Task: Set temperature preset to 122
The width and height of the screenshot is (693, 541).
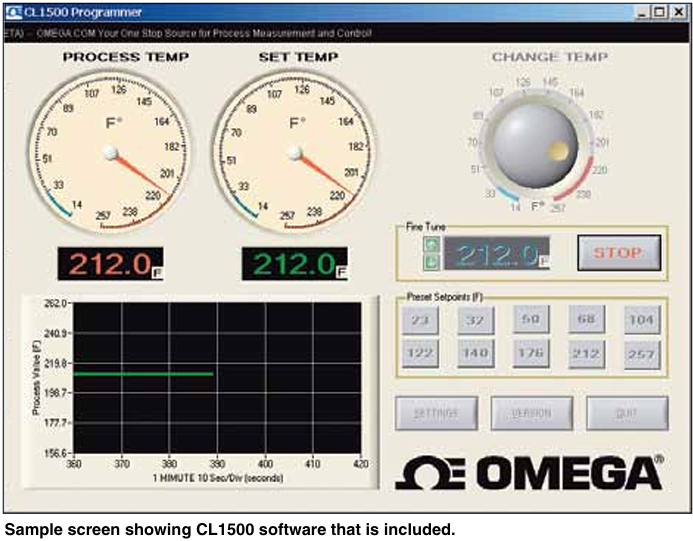Action: [419, 354]
